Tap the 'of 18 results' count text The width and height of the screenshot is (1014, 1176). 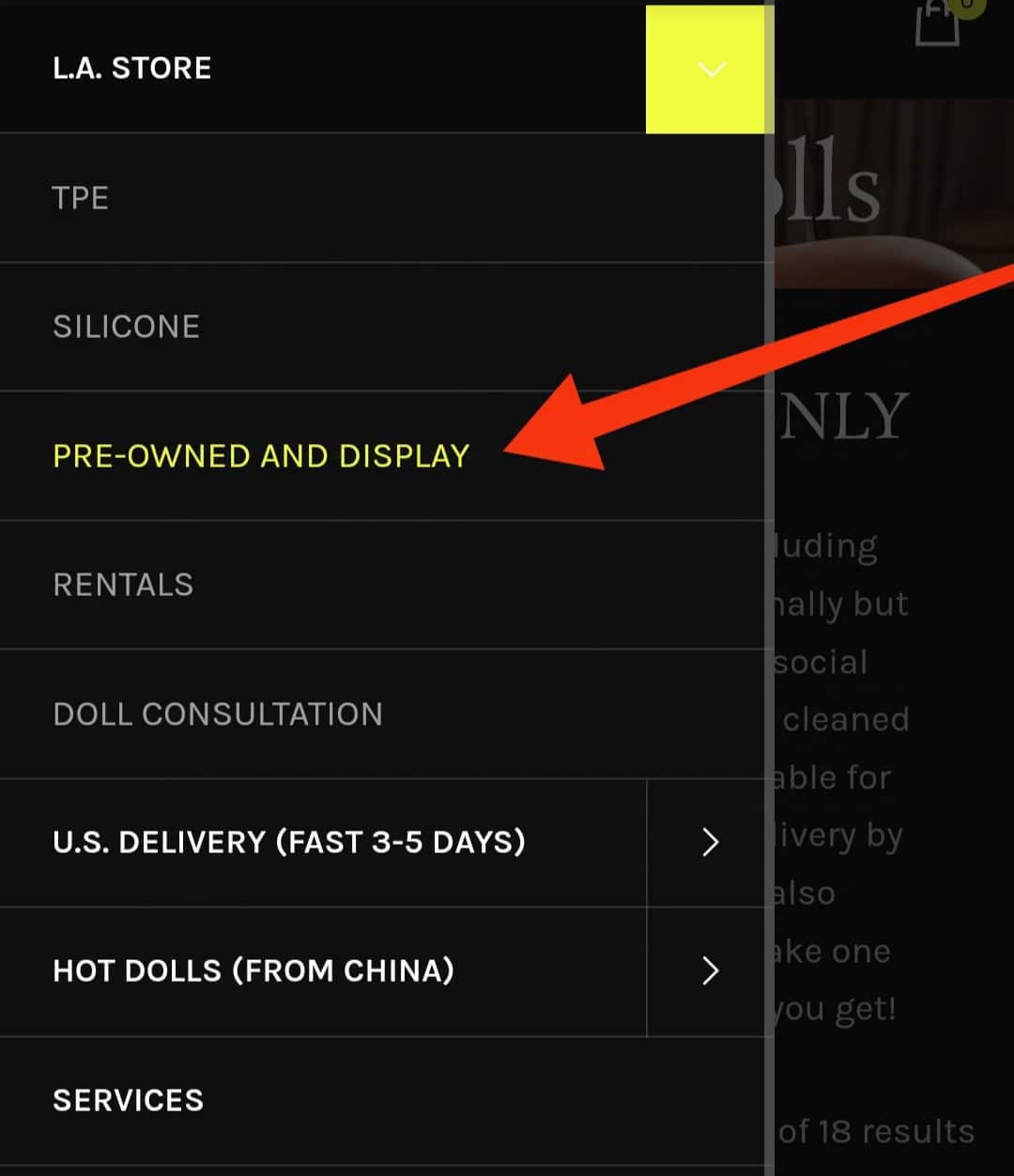tap(876, 1132)
